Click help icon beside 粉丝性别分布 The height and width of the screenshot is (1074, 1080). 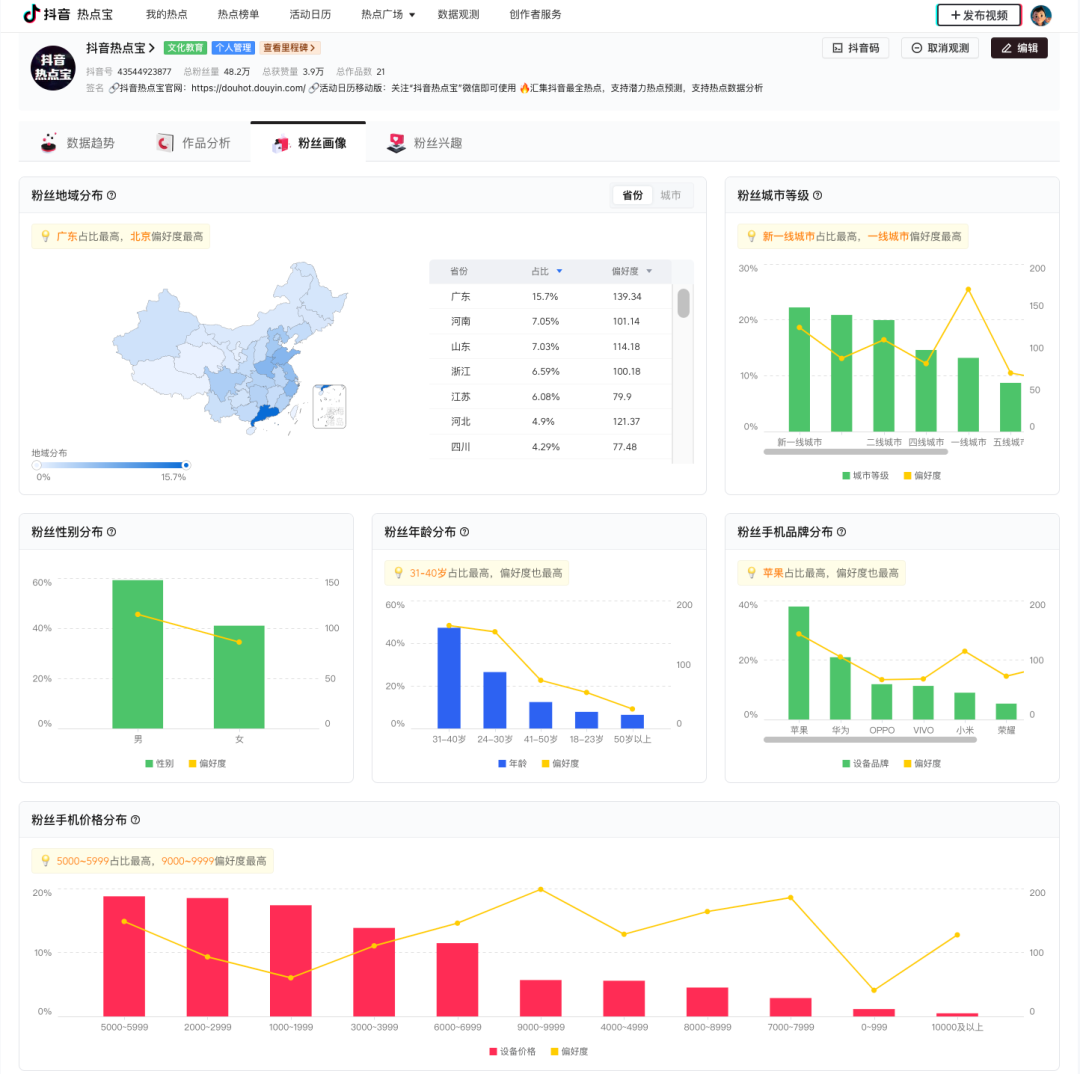[x=112, y=532]
